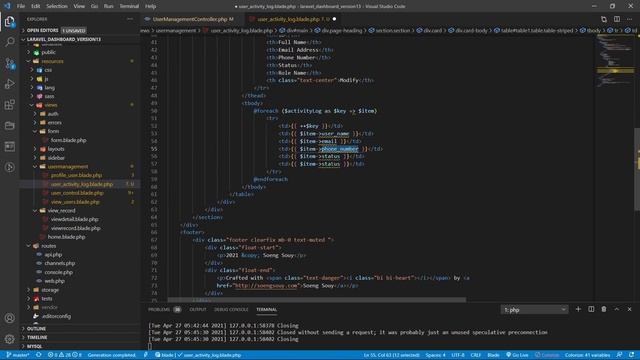Open File menu
Screen dimensions: 640x360
pyautogui.click(x=21, y=6)
